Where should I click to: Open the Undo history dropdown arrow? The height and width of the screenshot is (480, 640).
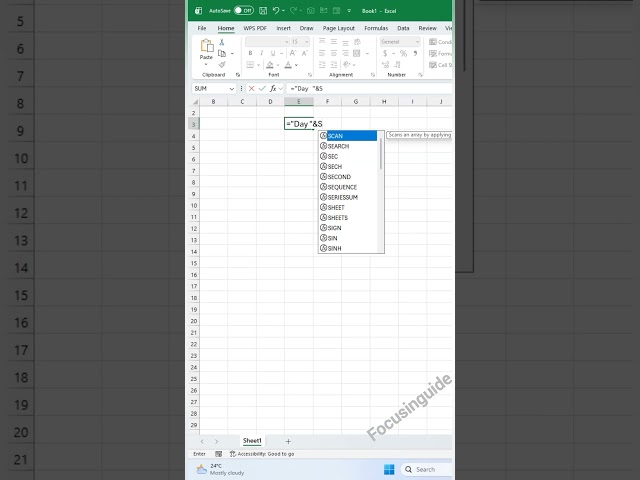[x=283, y=11]
